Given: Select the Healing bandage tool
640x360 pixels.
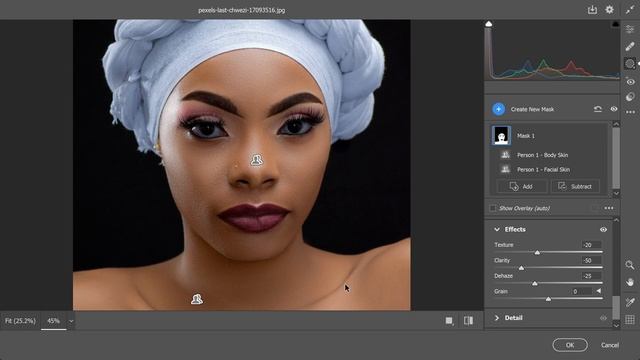Looking at the screenshot, I should 630,47.
